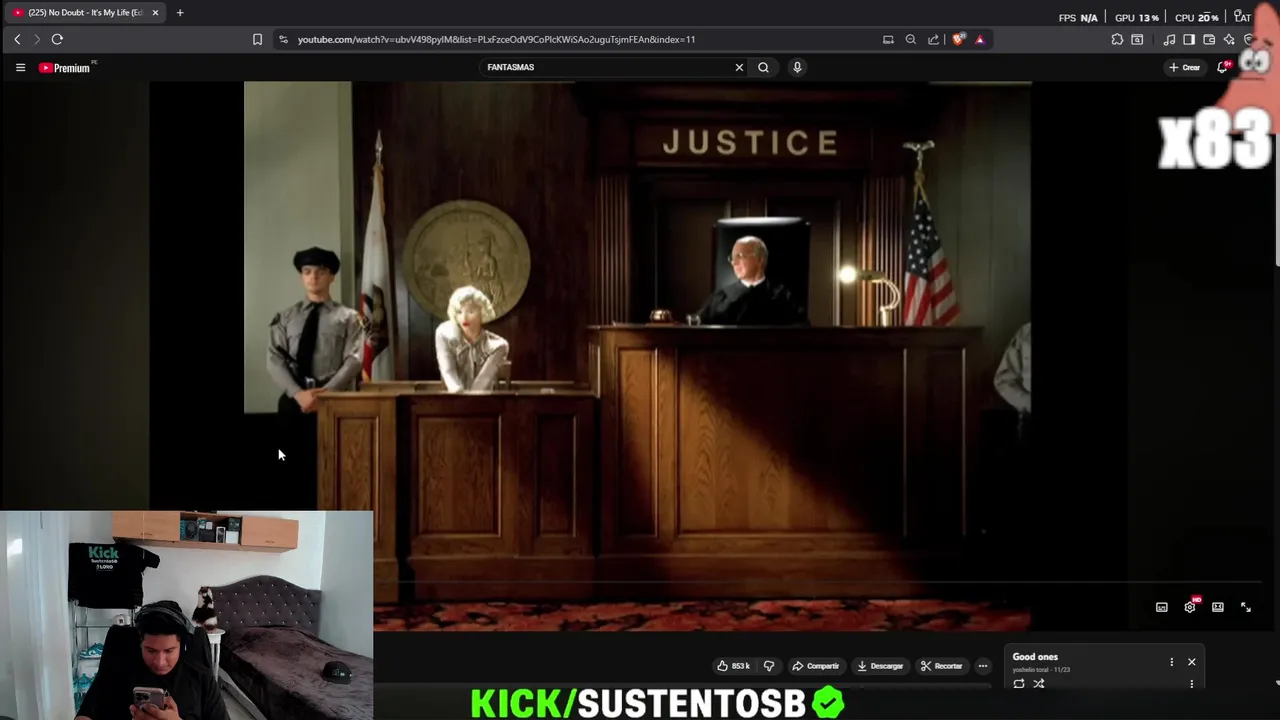Go to YouTube Premium home logo
The width and height of the screenshot is (1280, 720).
(65, 67)
